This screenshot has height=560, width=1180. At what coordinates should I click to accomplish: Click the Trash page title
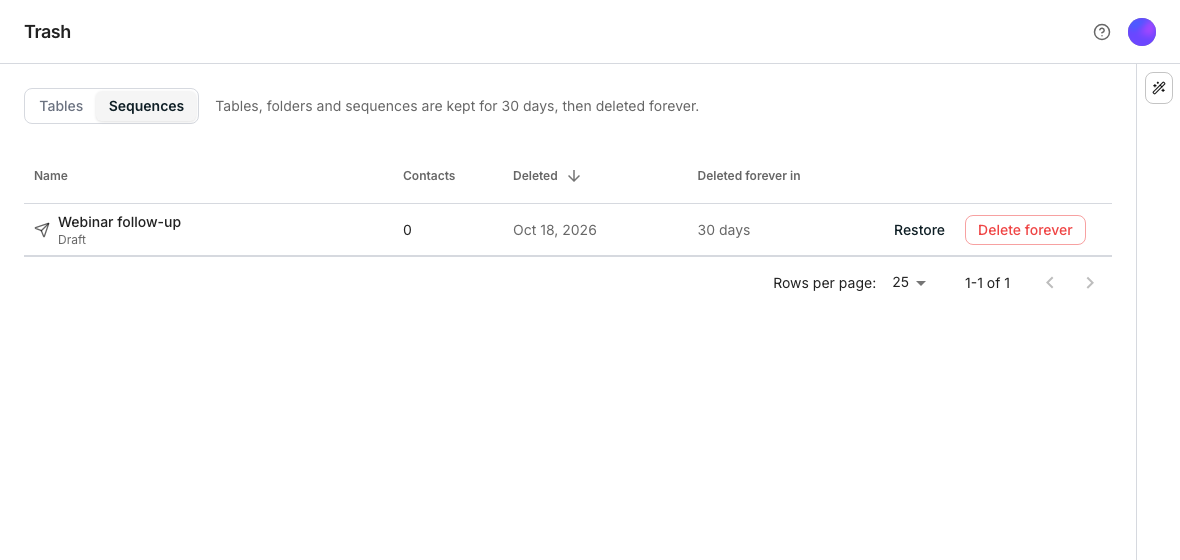47,32
